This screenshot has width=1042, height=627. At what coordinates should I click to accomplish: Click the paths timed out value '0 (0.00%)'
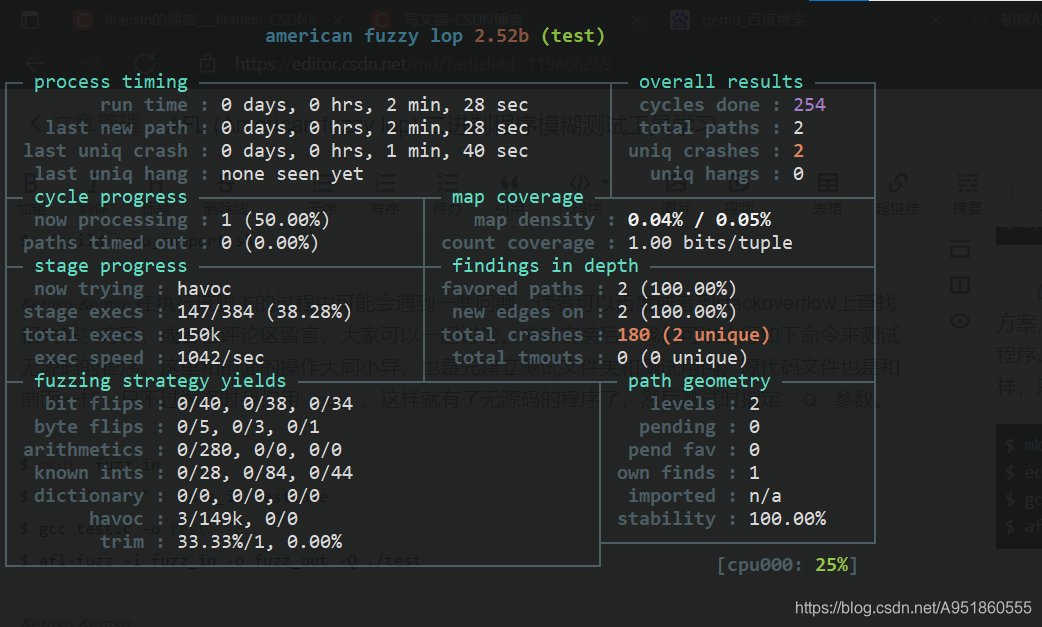pyautogui.click(x=270, y=243)
